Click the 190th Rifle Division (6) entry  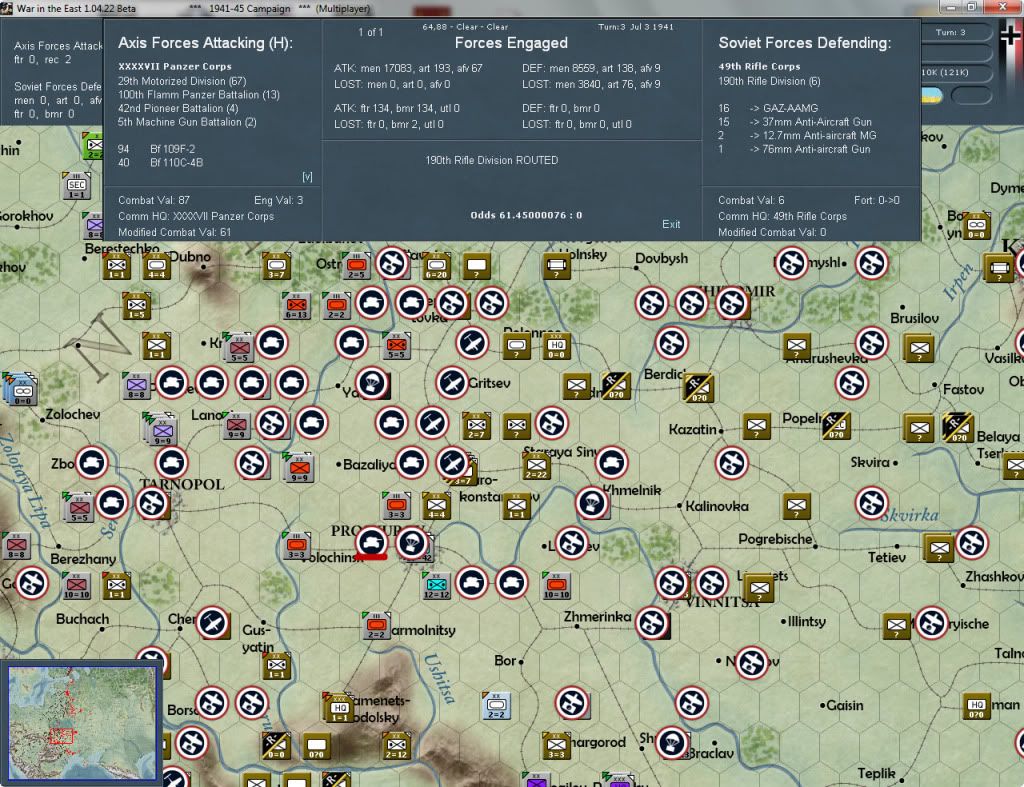coord(769,81)
